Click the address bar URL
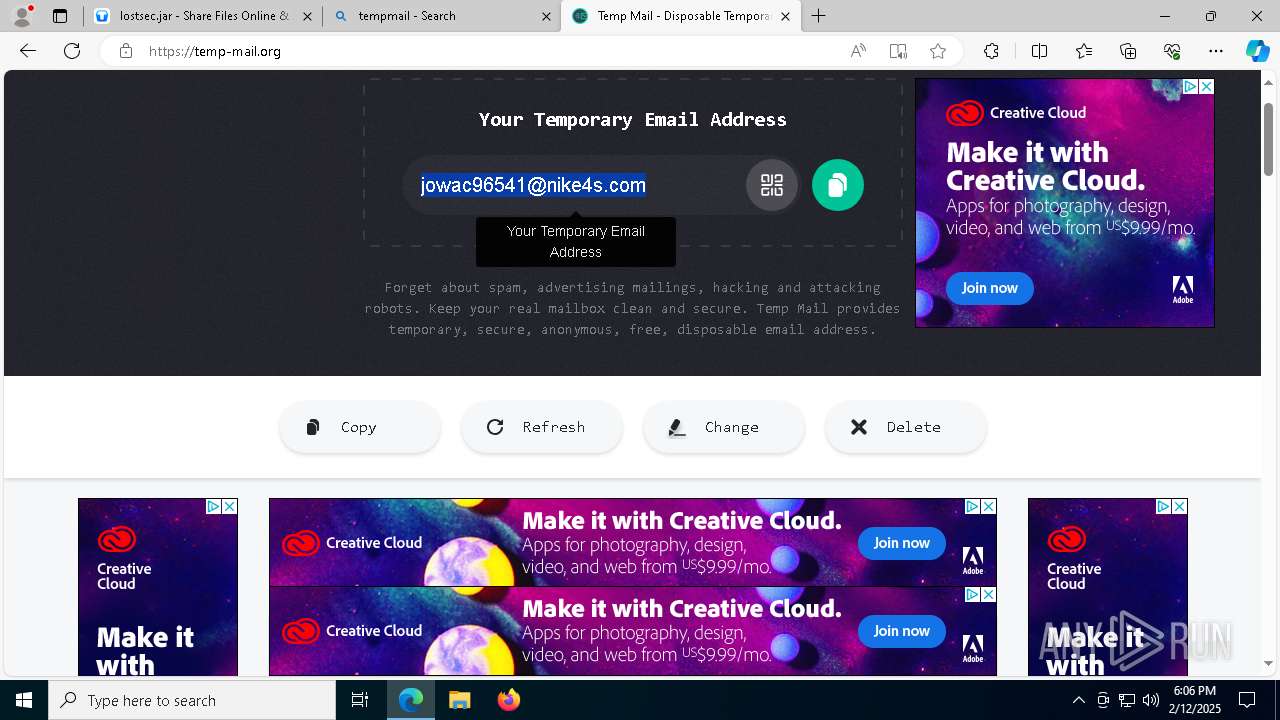Viewport: 1280px width, 720px height. tap(215, 51)
